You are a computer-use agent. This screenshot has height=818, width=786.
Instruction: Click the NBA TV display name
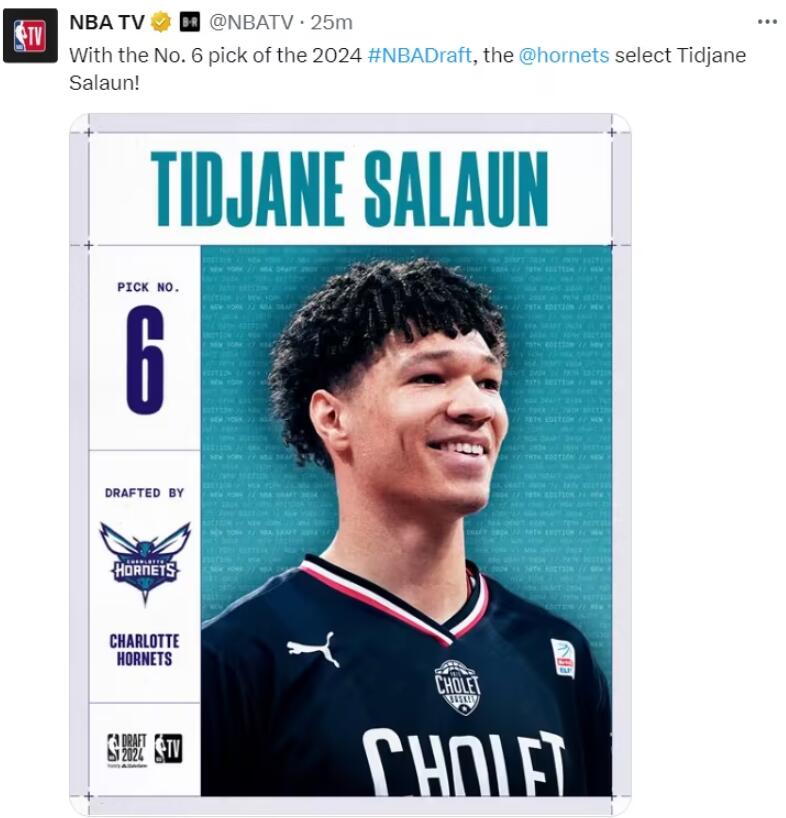point(107,22)
